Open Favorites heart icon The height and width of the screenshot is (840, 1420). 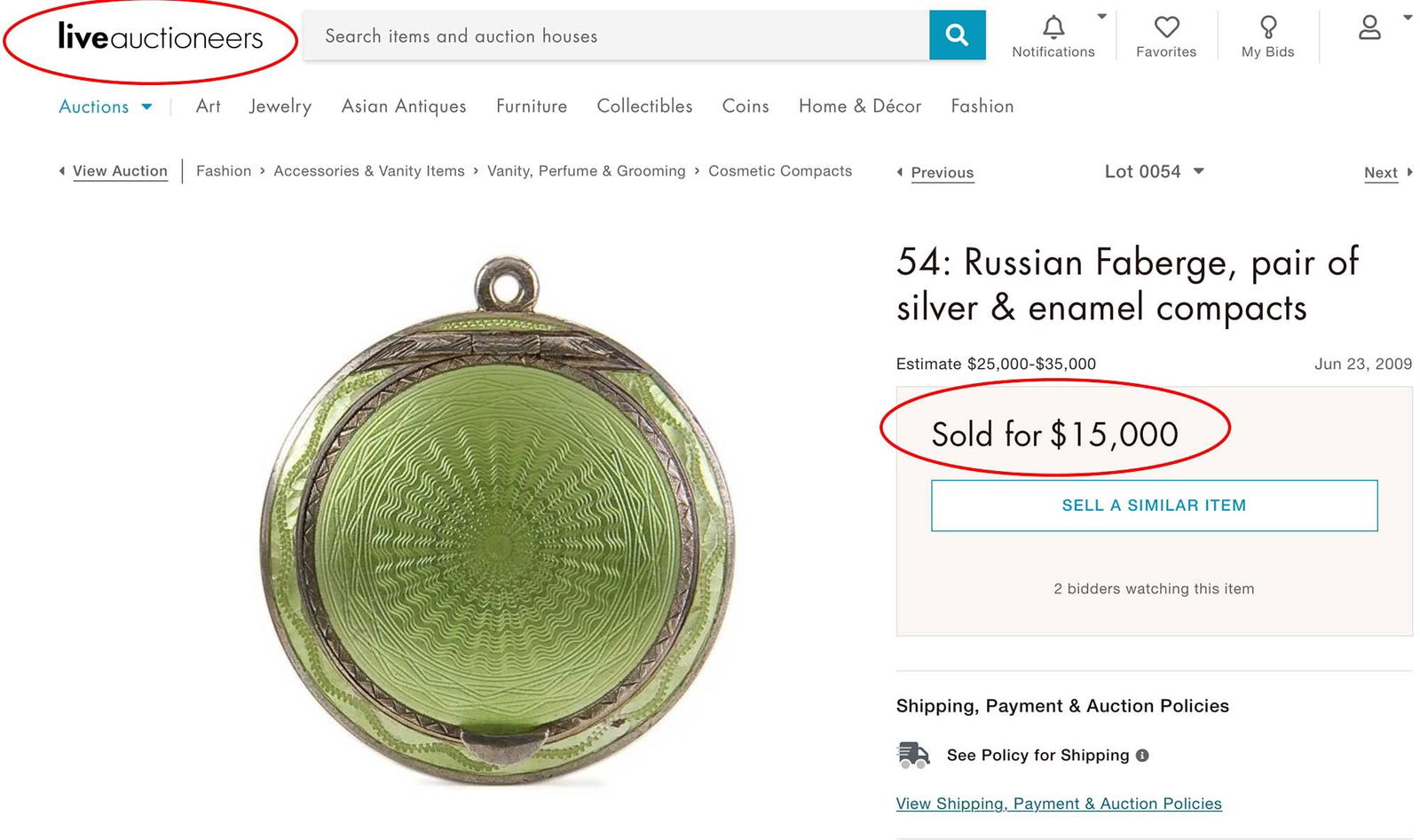[1166, 28]
